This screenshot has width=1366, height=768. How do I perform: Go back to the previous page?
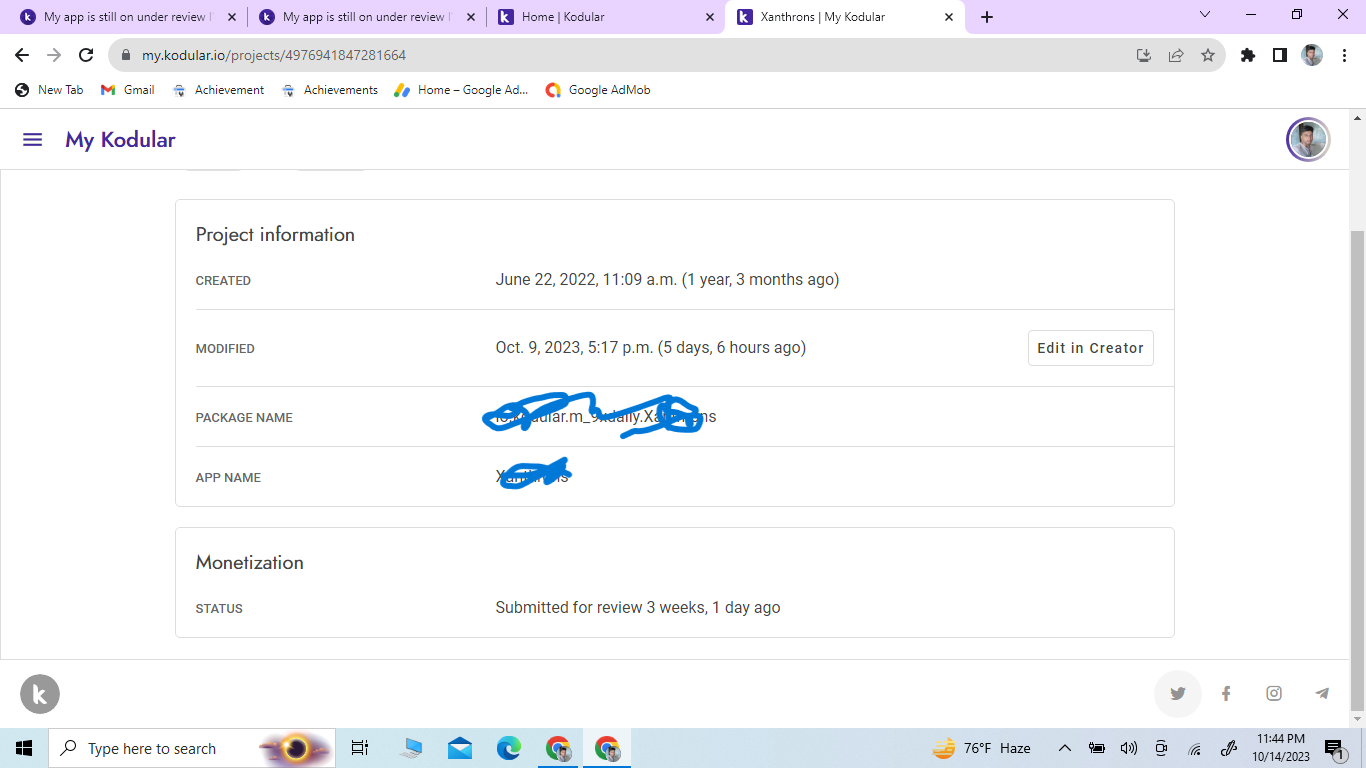22,55
